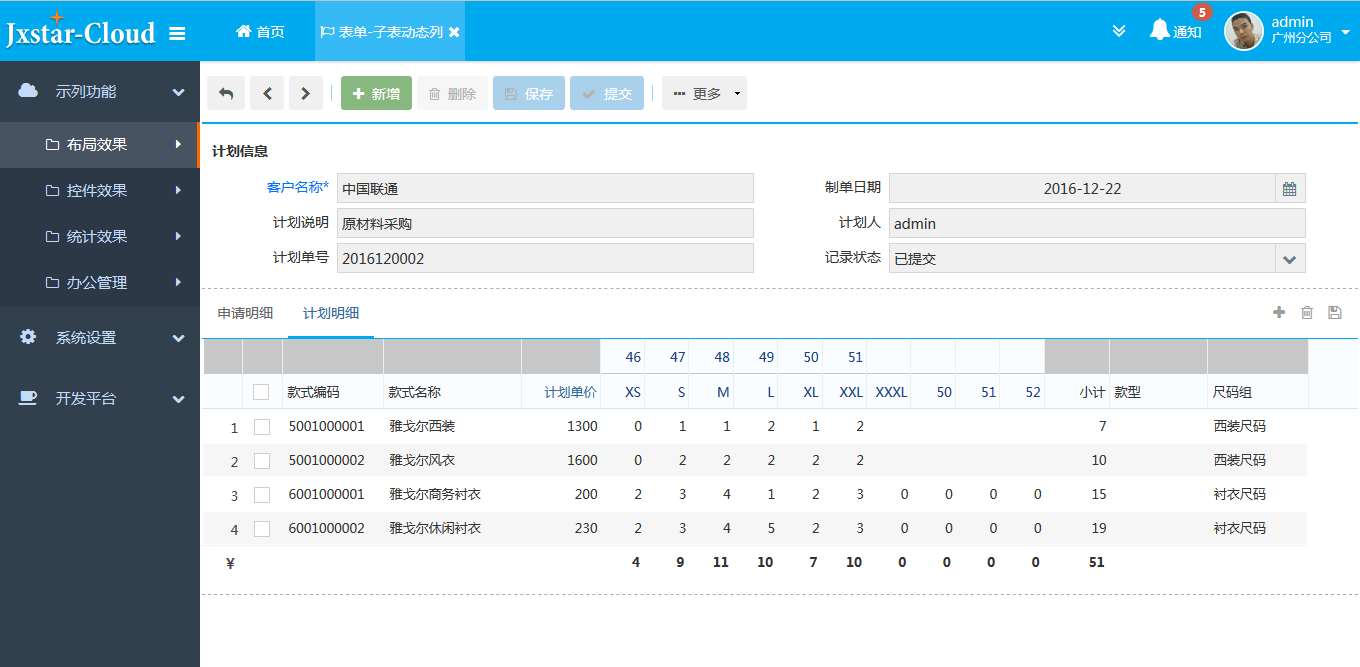Click the 提交 submit button

tap(607, 93)
